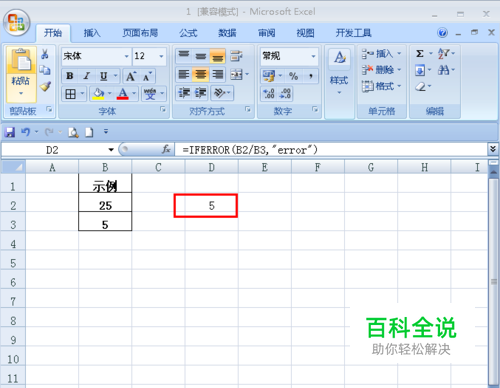Increase indent icon
Screen dimensions: 500x388
tap(201, 93)
